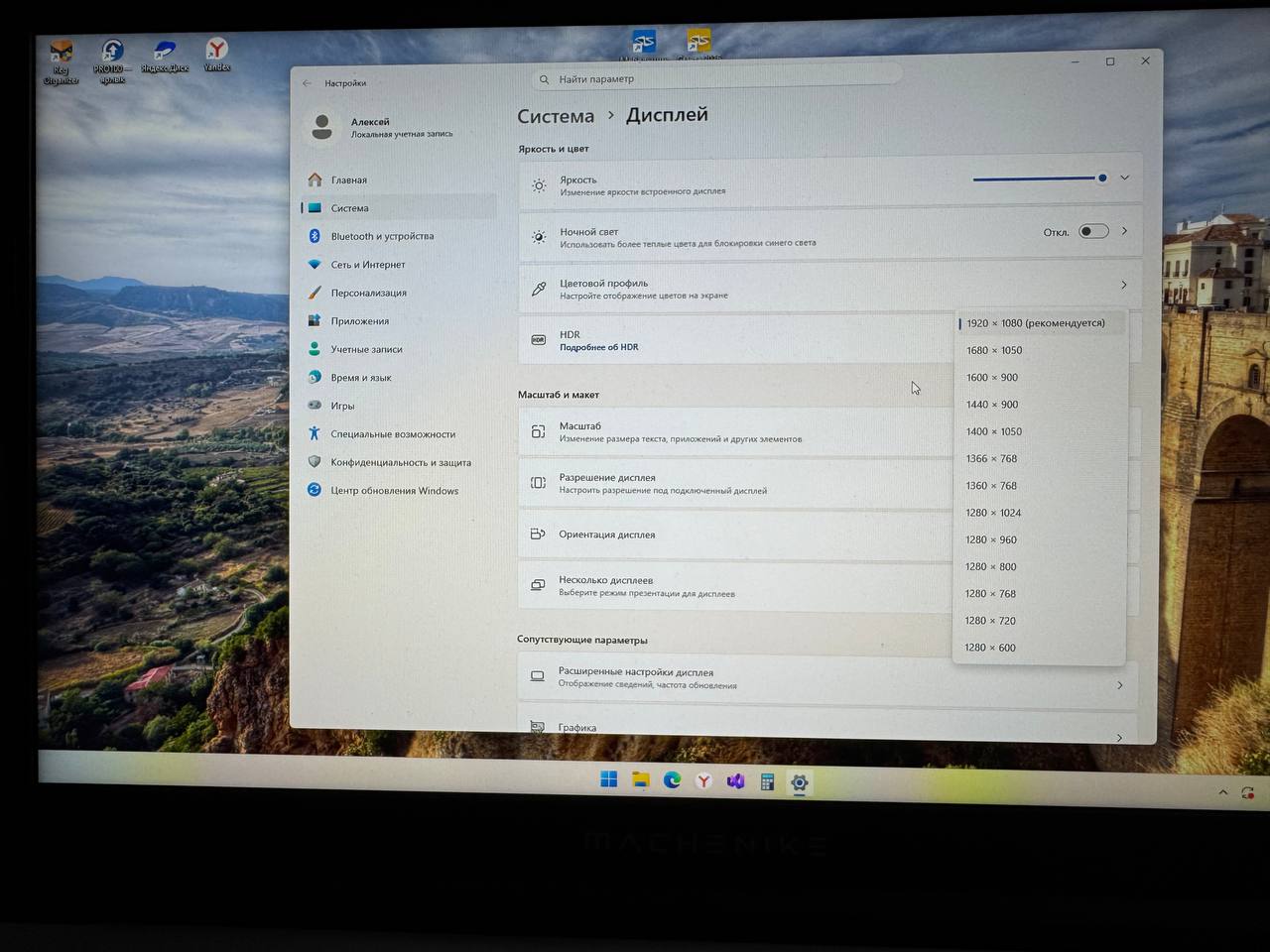Show hidden system tray icons chevron
This screenshot has height=952, width=1270.
pyautogui.click(x=1223, y=792)
